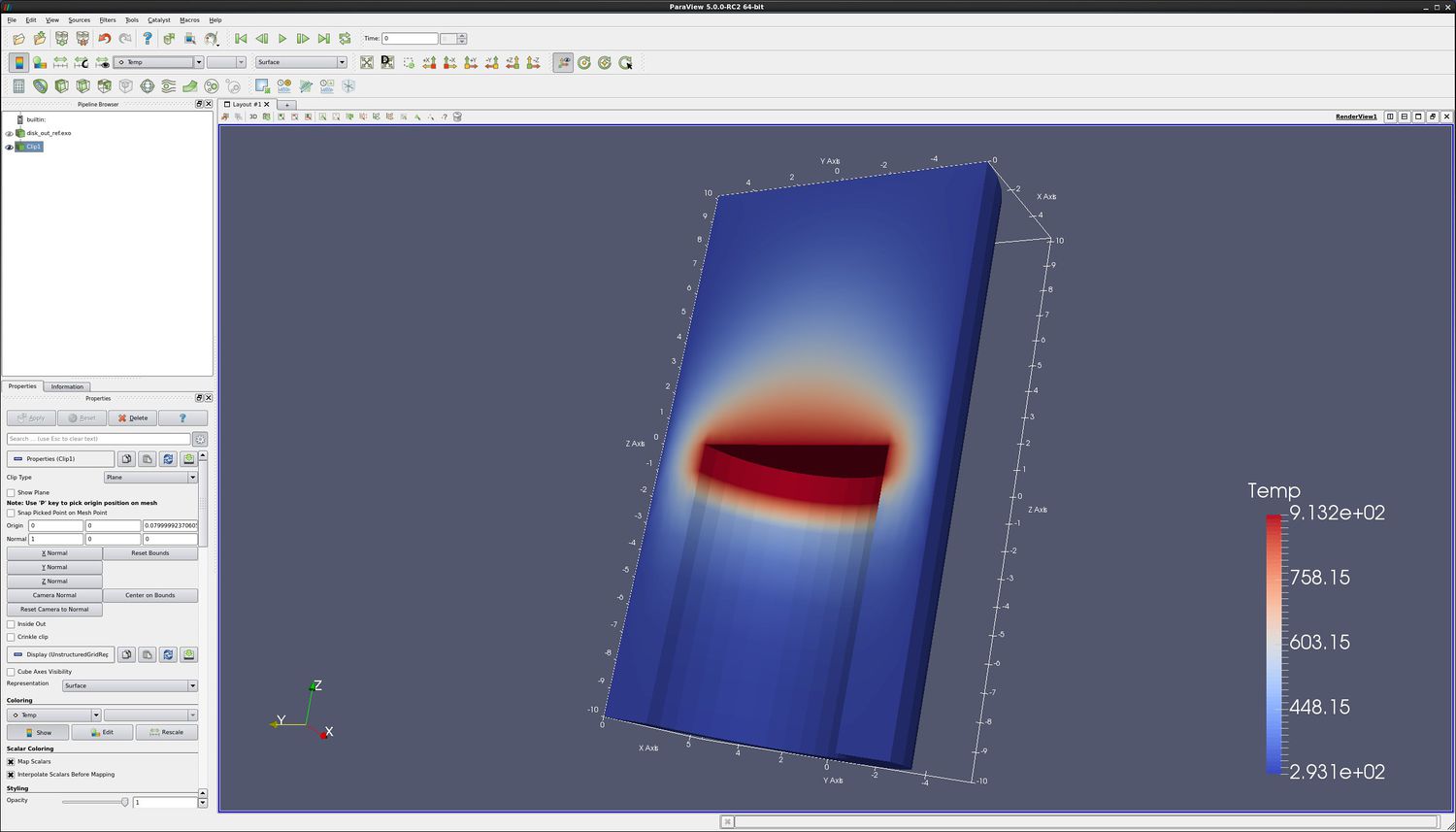The height and width of the screenshot is (832, 1456).
Task: Toggle visibility of disk_out_ref.exo
Action: [9, 133]
